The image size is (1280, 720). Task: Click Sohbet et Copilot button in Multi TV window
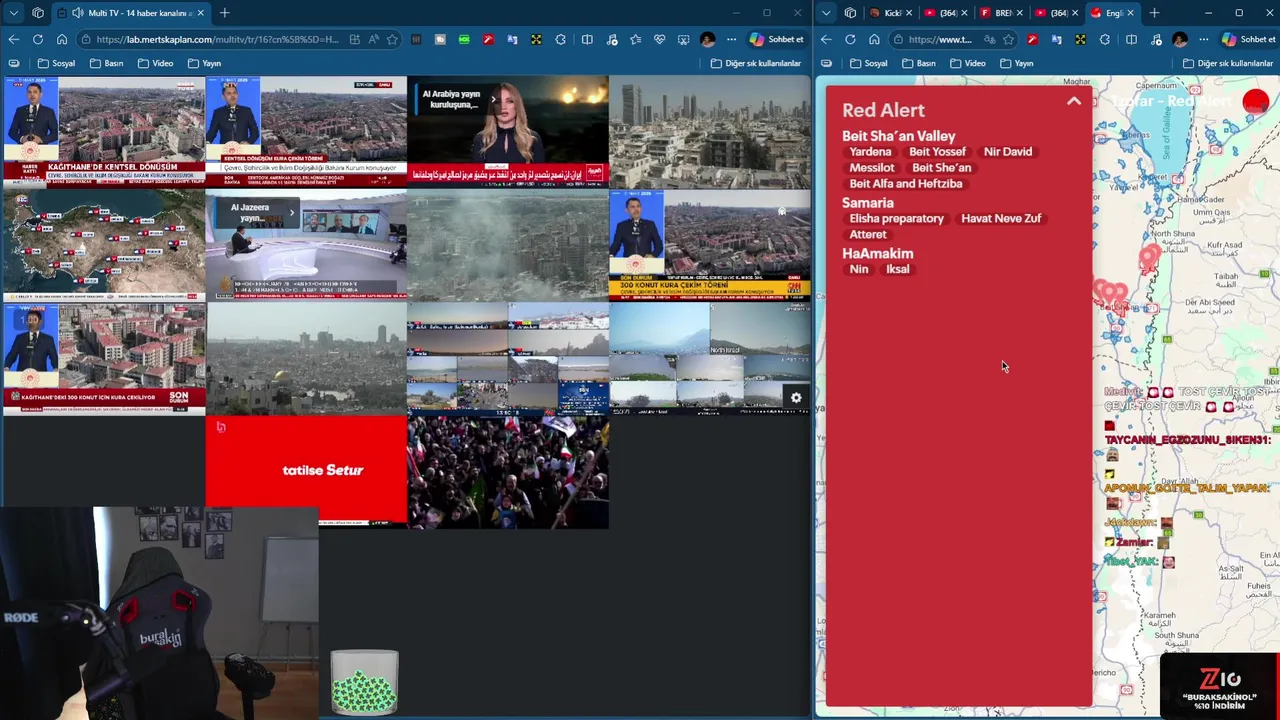777,39
